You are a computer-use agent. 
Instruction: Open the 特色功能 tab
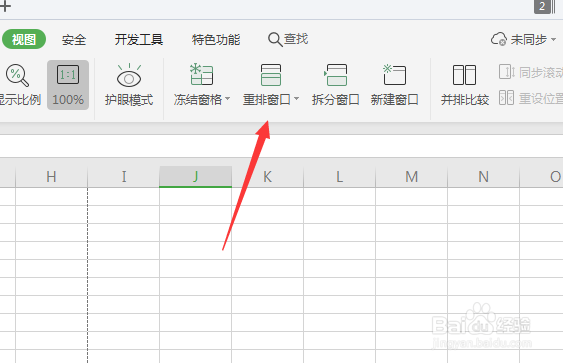(216, 39)
